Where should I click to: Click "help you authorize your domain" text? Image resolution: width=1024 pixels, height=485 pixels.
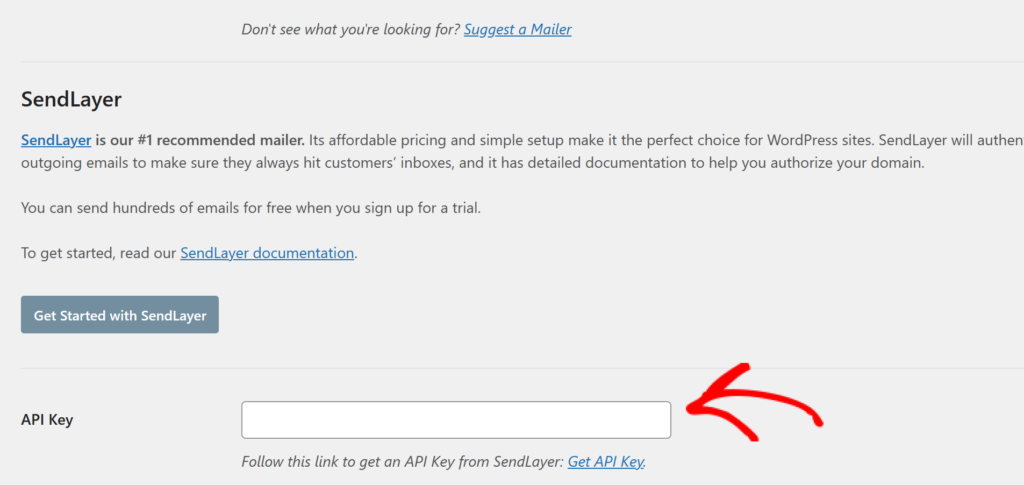point(820,163)
